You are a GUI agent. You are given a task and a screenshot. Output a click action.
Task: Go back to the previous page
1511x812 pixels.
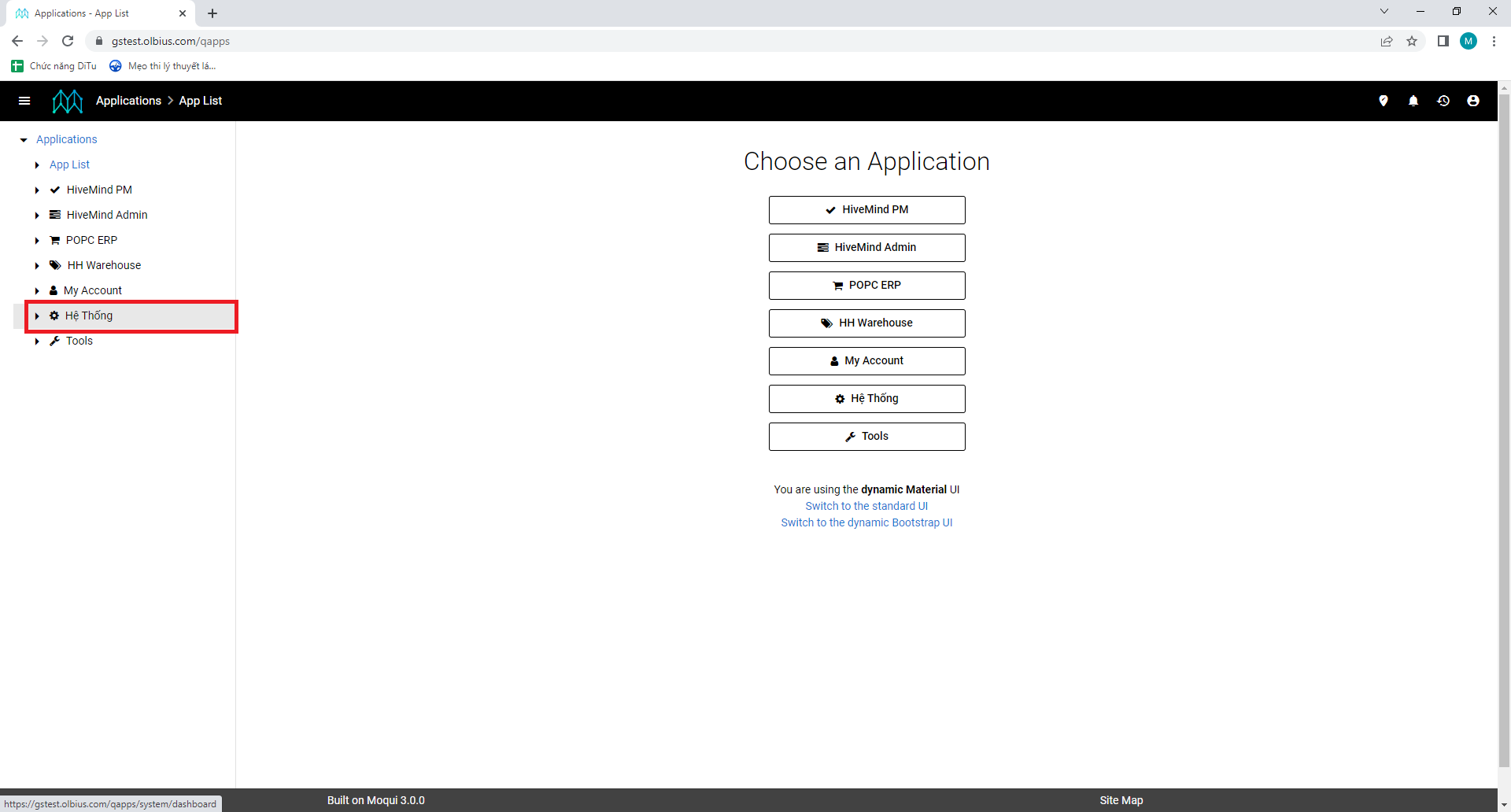[x=17, y=41]
